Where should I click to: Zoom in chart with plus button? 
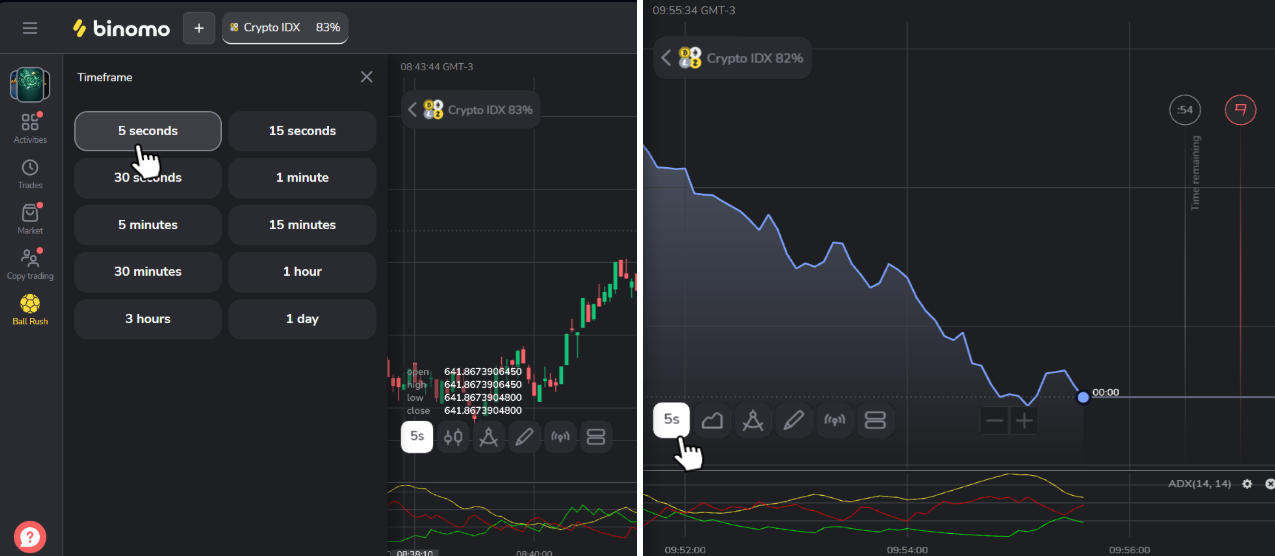pyautogui.click(x=1024, y=421)
